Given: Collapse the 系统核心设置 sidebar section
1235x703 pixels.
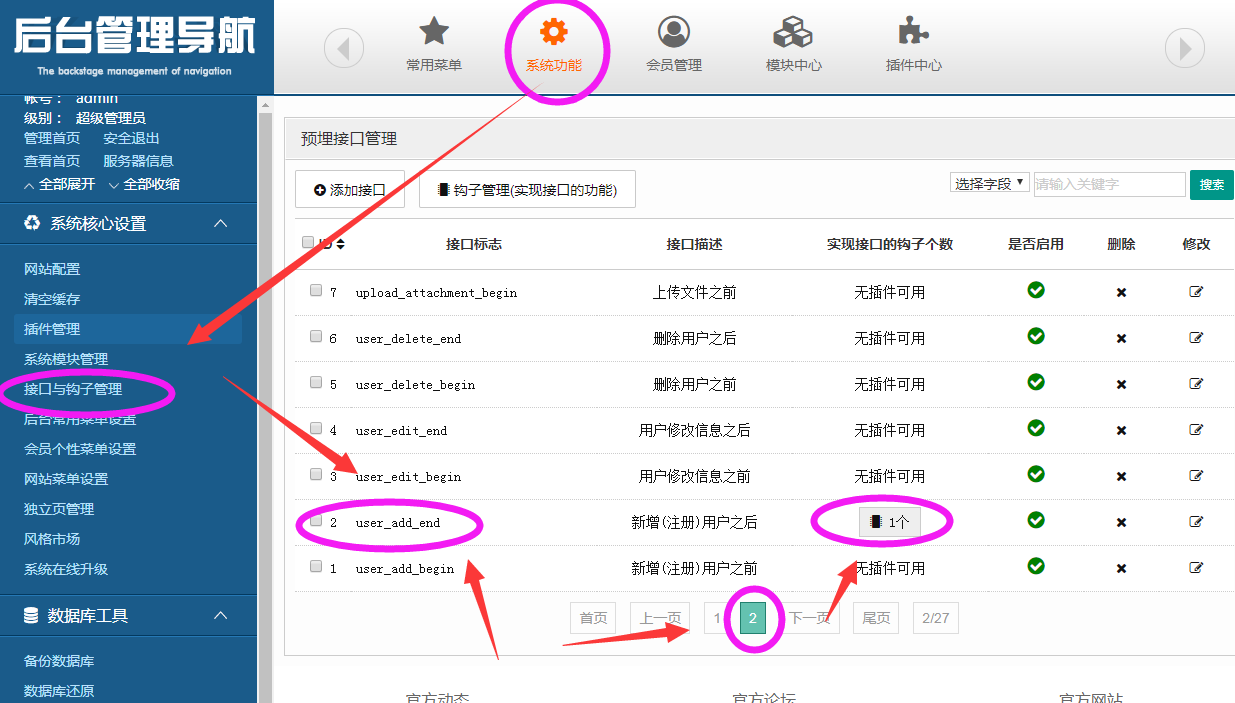Looking at the screenshot, I should click(x=221, y=223).
